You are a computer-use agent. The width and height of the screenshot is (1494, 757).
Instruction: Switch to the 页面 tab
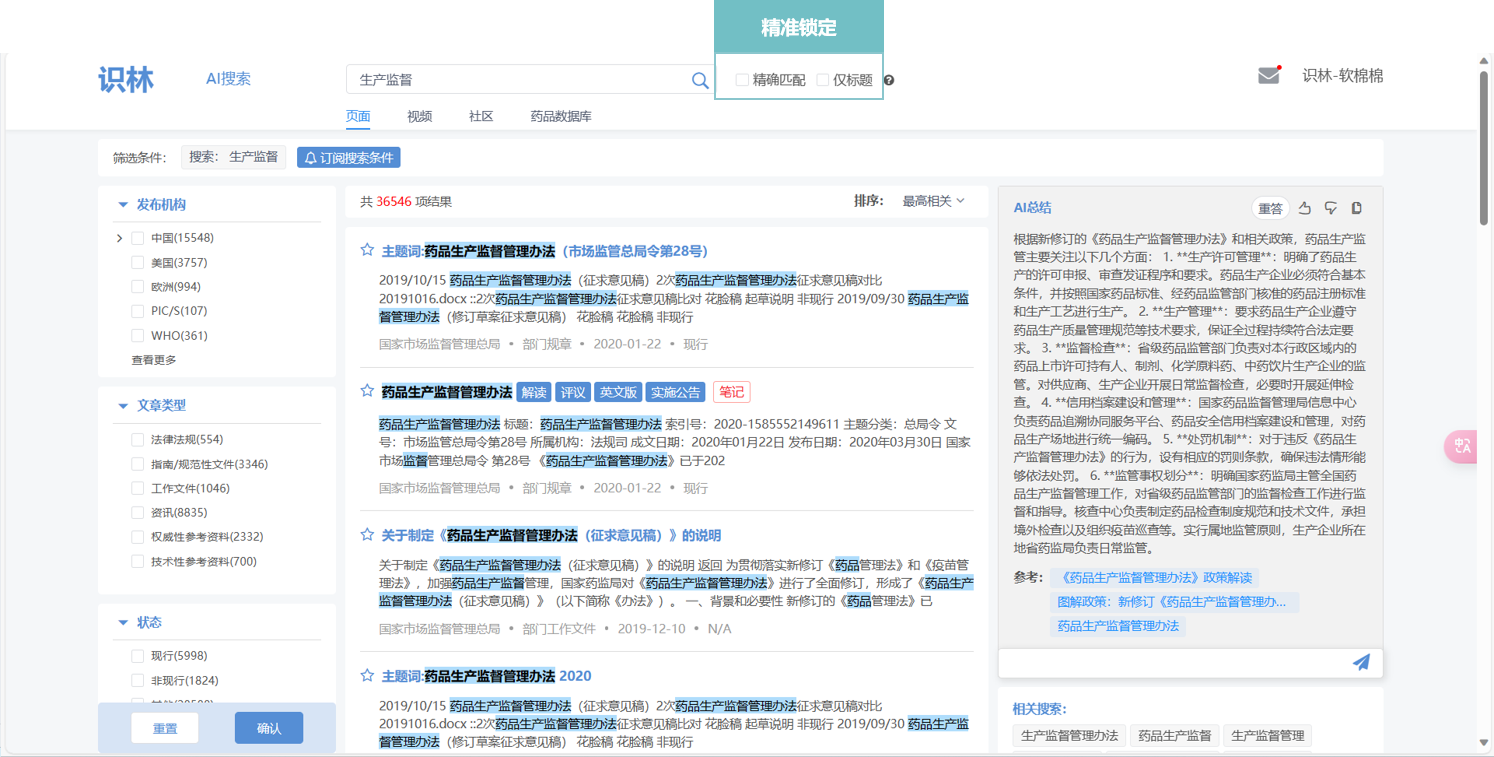(x=358, y=116)
